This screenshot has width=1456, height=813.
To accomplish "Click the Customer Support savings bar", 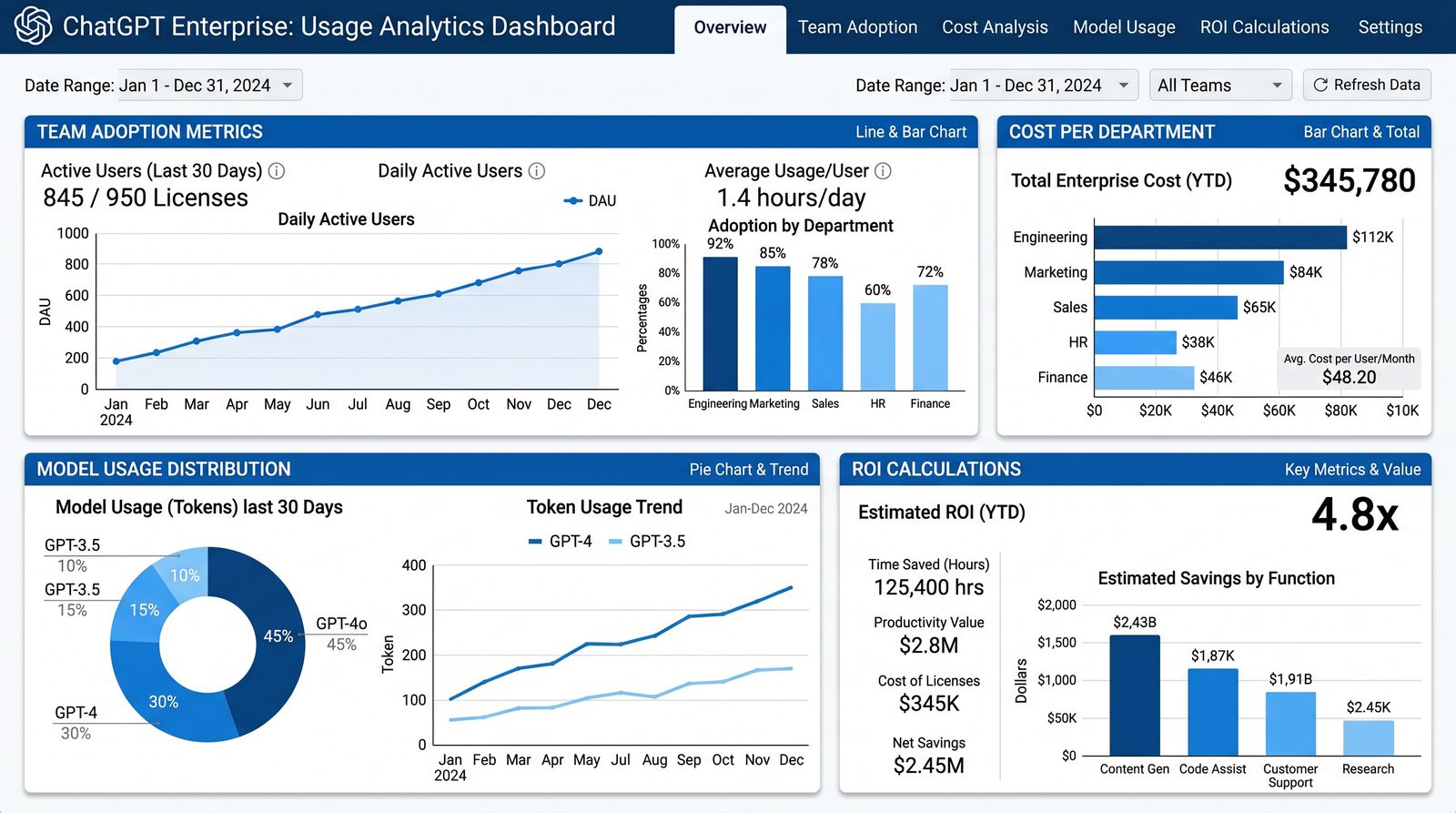I will (x=1290, y=724).
